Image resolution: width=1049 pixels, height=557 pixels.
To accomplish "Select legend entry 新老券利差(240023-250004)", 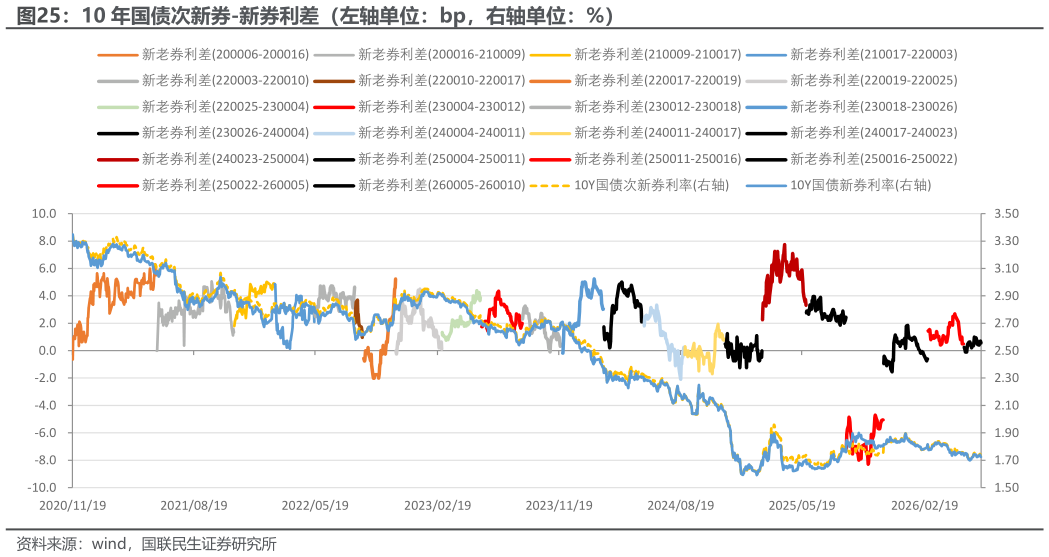I will [x=203, y=159].
